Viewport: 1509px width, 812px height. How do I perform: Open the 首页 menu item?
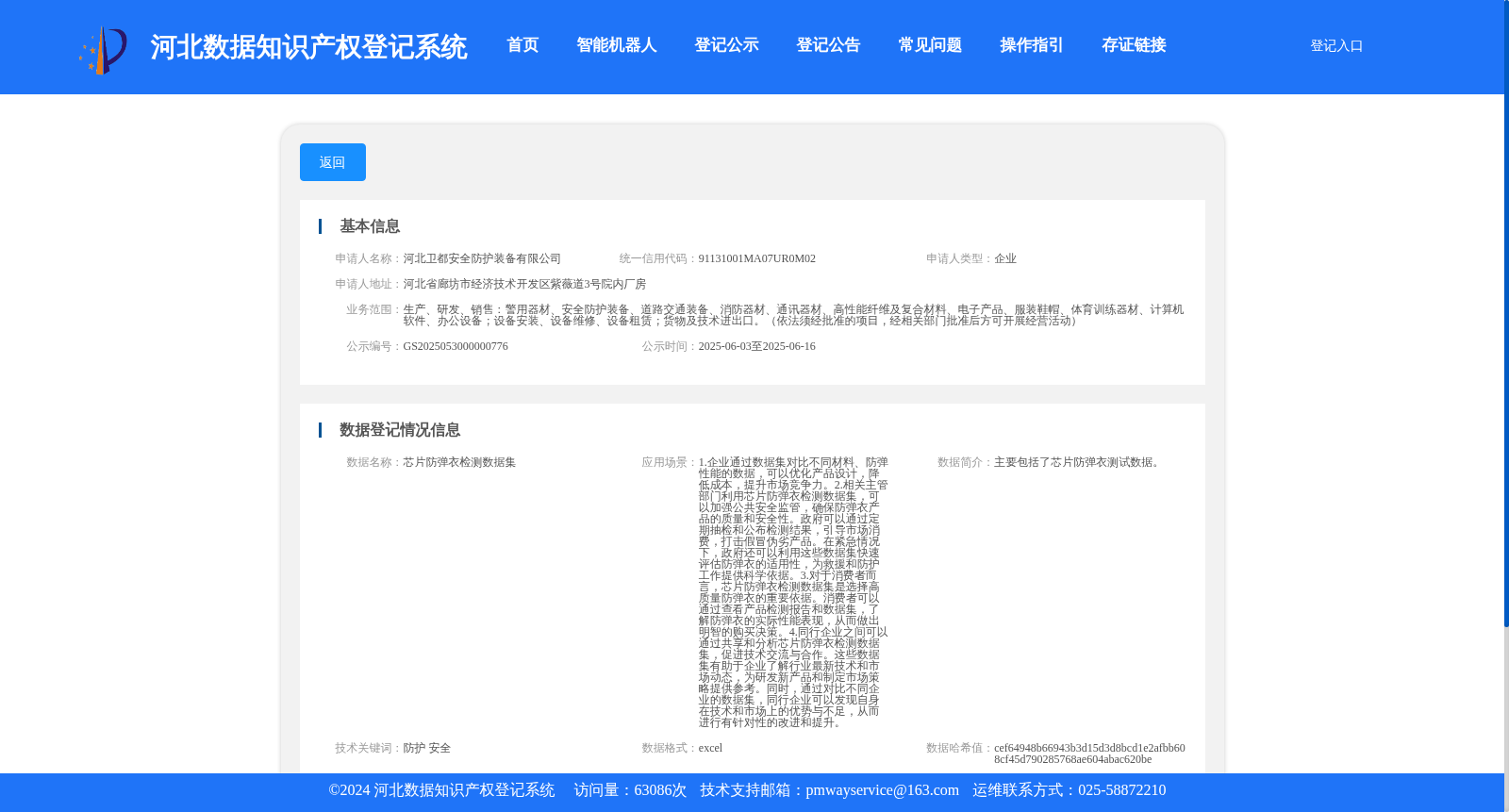click(x=522, y=45)
